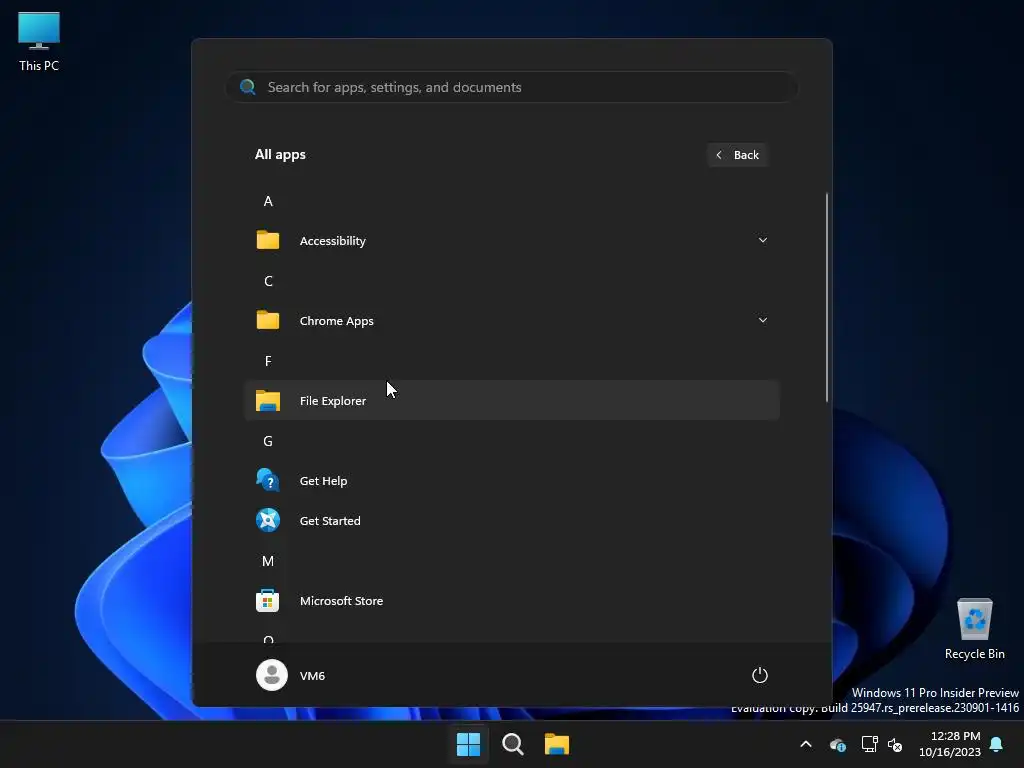The image size is (1024, 768).
Task: Open the Get Started app
Action: click(512, 520)
